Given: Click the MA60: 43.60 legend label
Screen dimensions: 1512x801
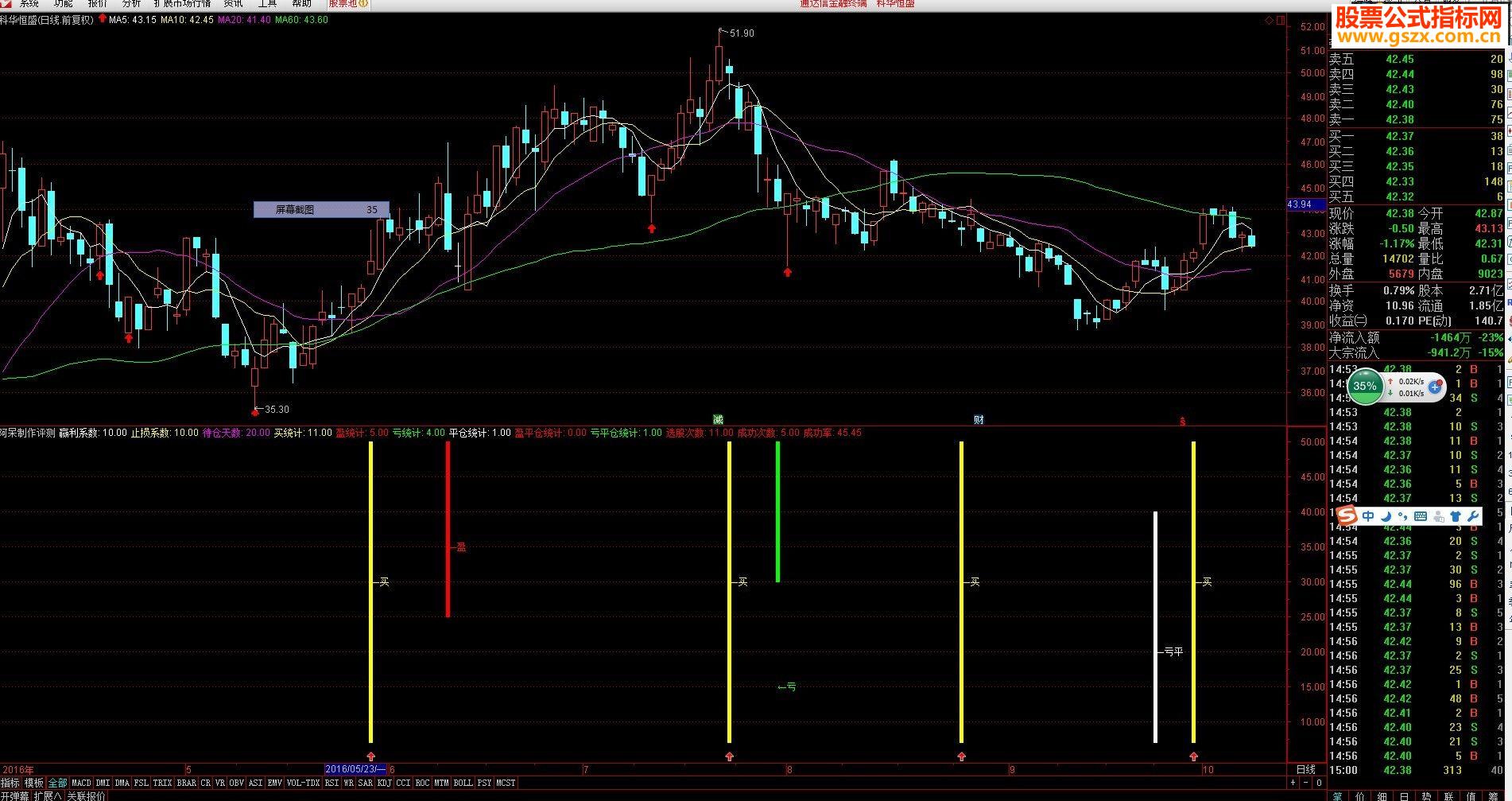Looking at the screenshot, I should point(301,19).
